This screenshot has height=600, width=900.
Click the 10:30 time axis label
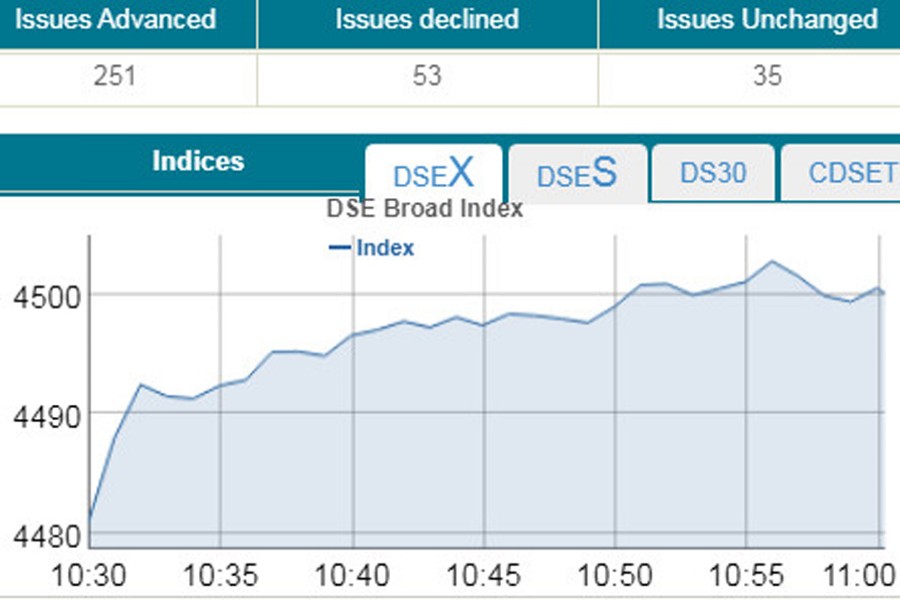coord(87,576)
